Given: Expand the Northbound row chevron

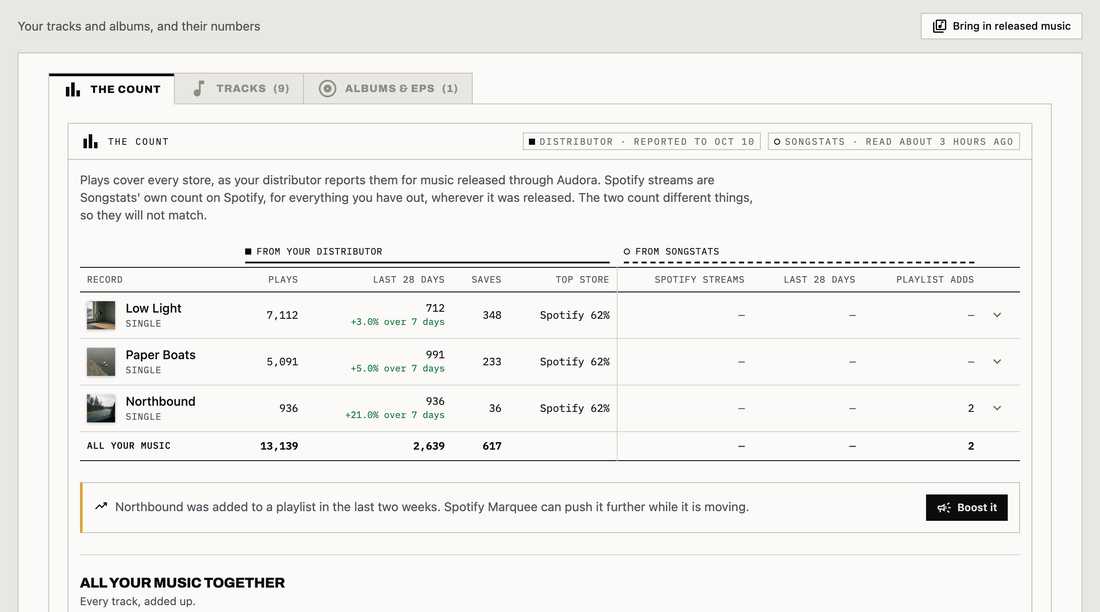Looking at the screenshot, I should [997, 408].
